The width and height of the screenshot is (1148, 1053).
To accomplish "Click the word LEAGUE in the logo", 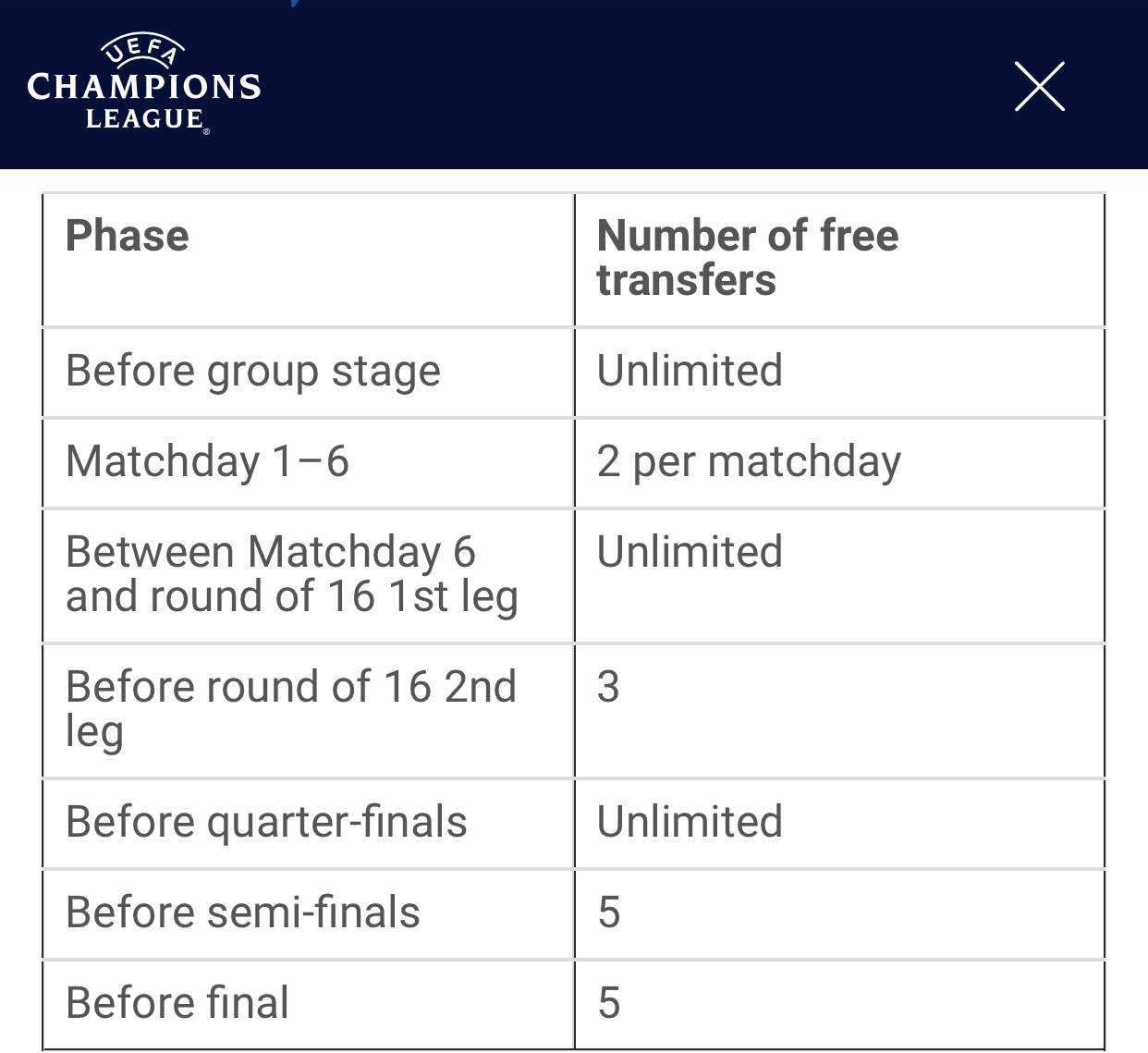I will click(144, 119).
